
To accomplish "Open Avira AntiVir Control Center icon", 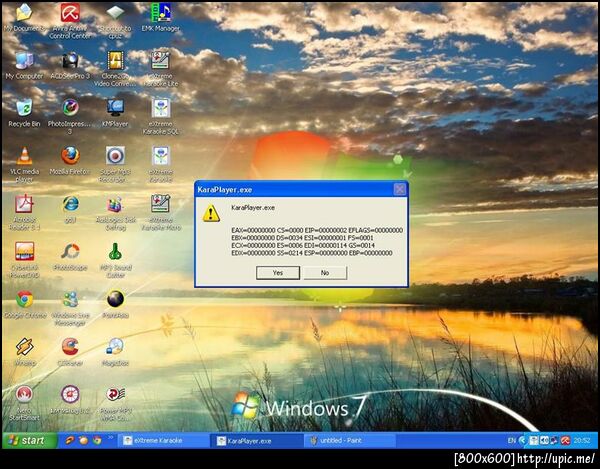I will click(x=70, y=21).
